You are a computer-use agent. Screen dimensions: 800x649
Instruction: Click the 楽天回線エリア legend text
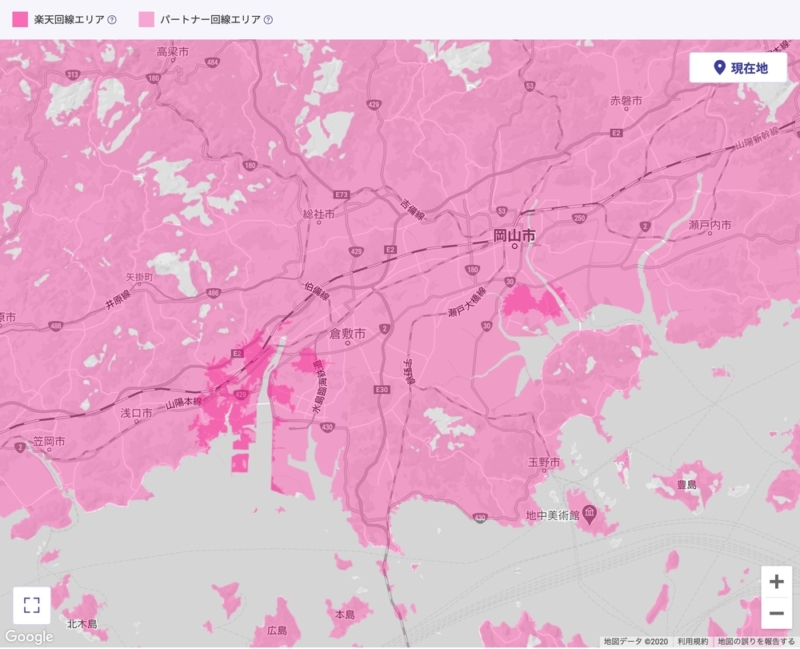pos(69,20)
